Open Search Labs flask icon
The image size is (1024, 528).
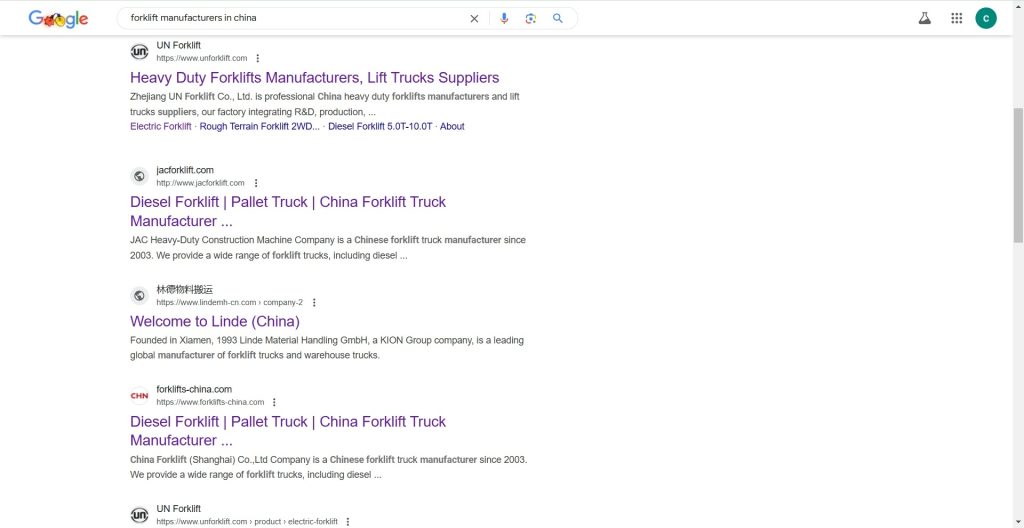924,18
